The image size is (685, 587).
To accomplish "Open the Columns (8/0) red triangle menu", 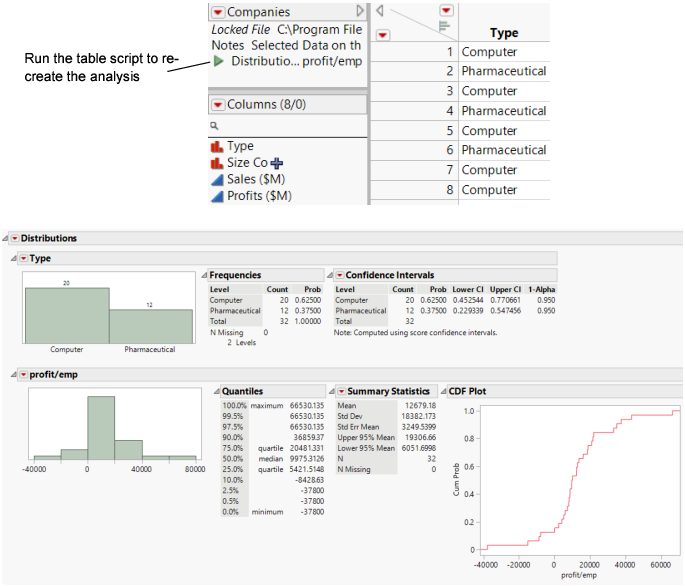I will (x=218, y=104).
